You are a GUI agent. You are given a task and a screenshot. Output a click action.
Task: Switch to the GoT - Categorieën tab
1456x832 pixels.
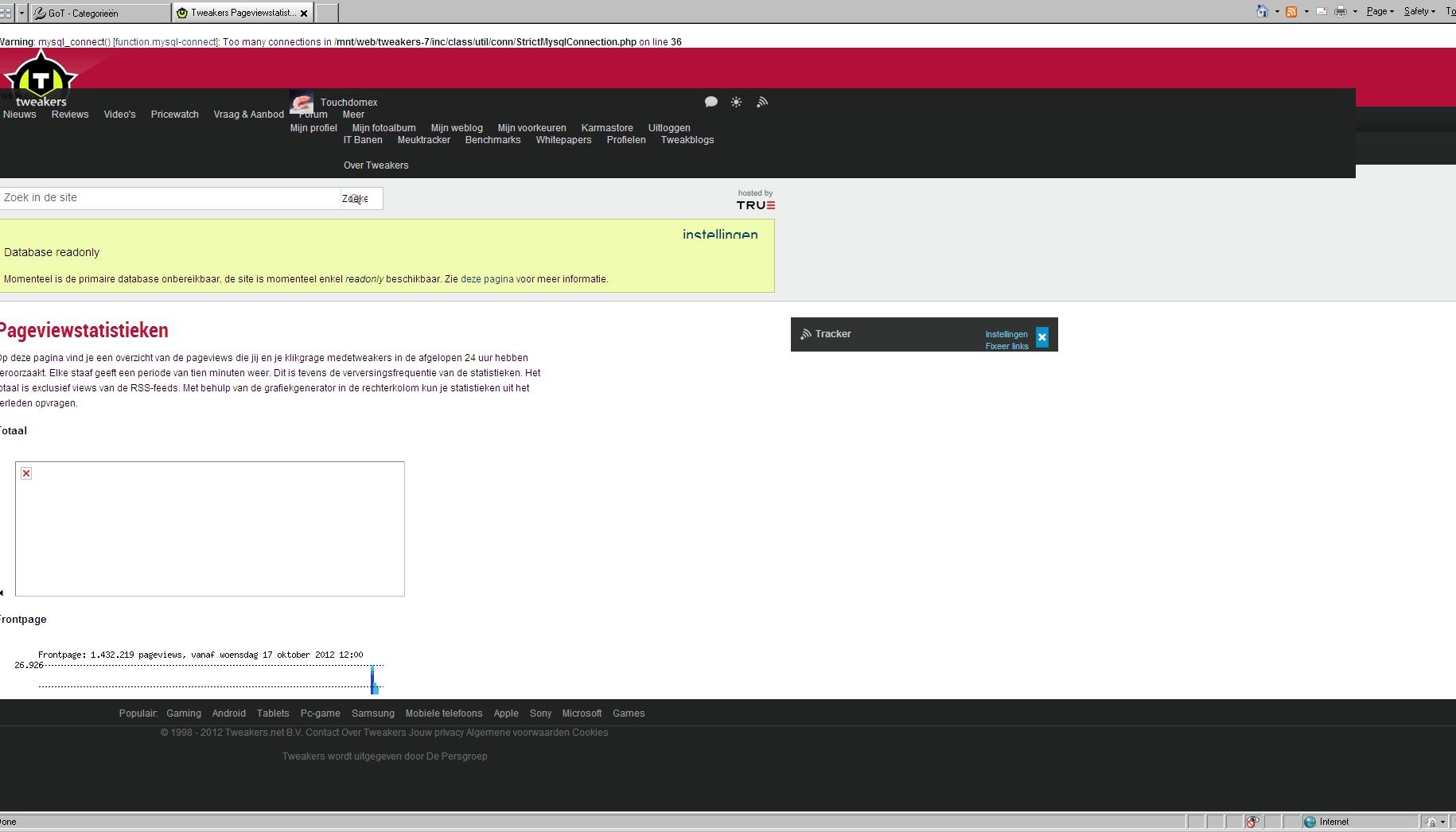99,13
